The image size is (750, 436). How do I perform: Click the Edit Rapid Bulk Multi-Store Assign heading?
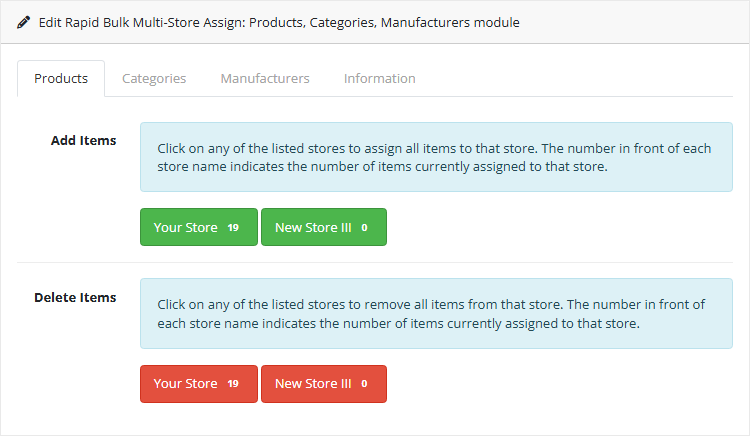point(279,22)
